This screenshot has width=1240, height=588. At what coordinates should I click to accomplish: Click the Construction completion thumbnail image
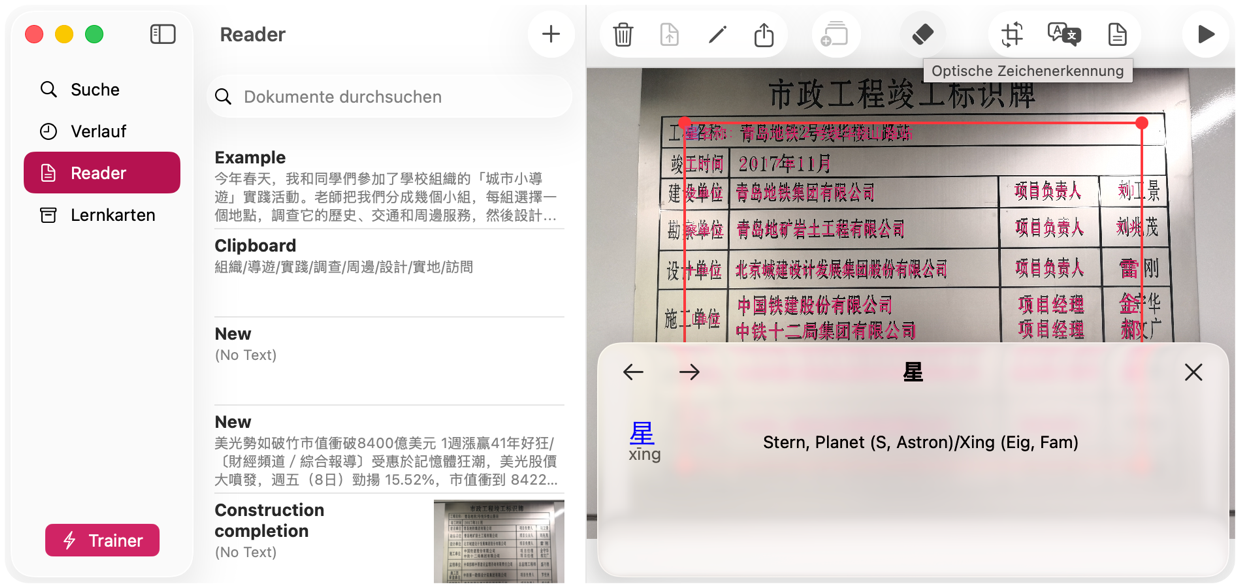click(499, 541)
